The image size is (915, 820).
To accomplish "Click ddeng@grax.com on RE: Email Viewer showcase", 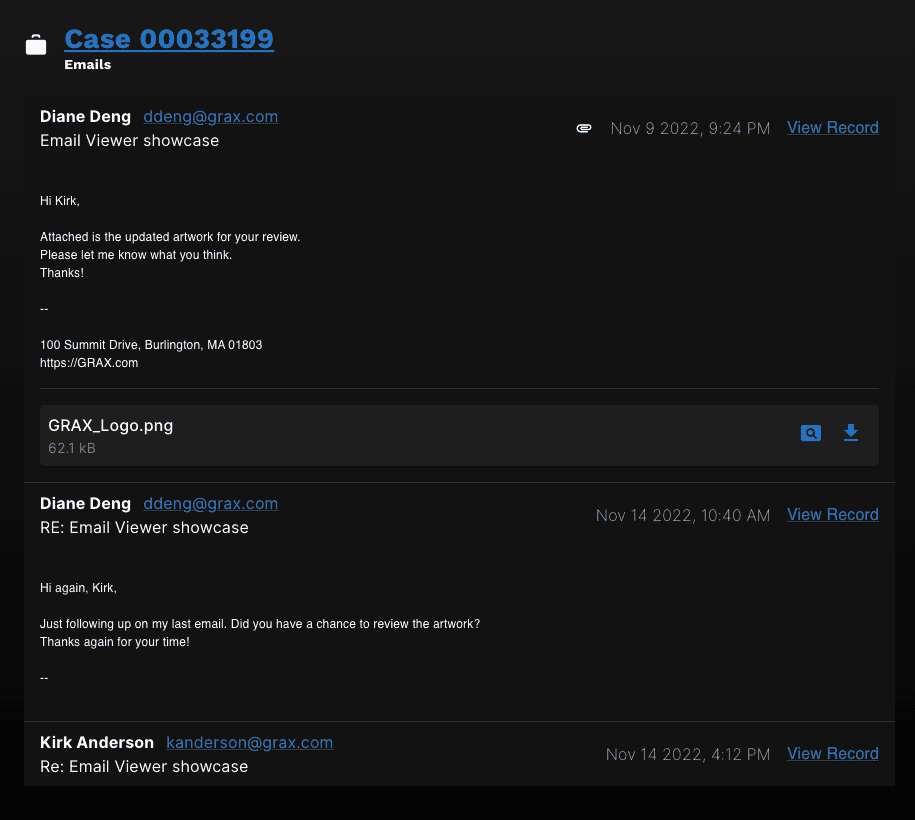I will click(x=211, y=504).
